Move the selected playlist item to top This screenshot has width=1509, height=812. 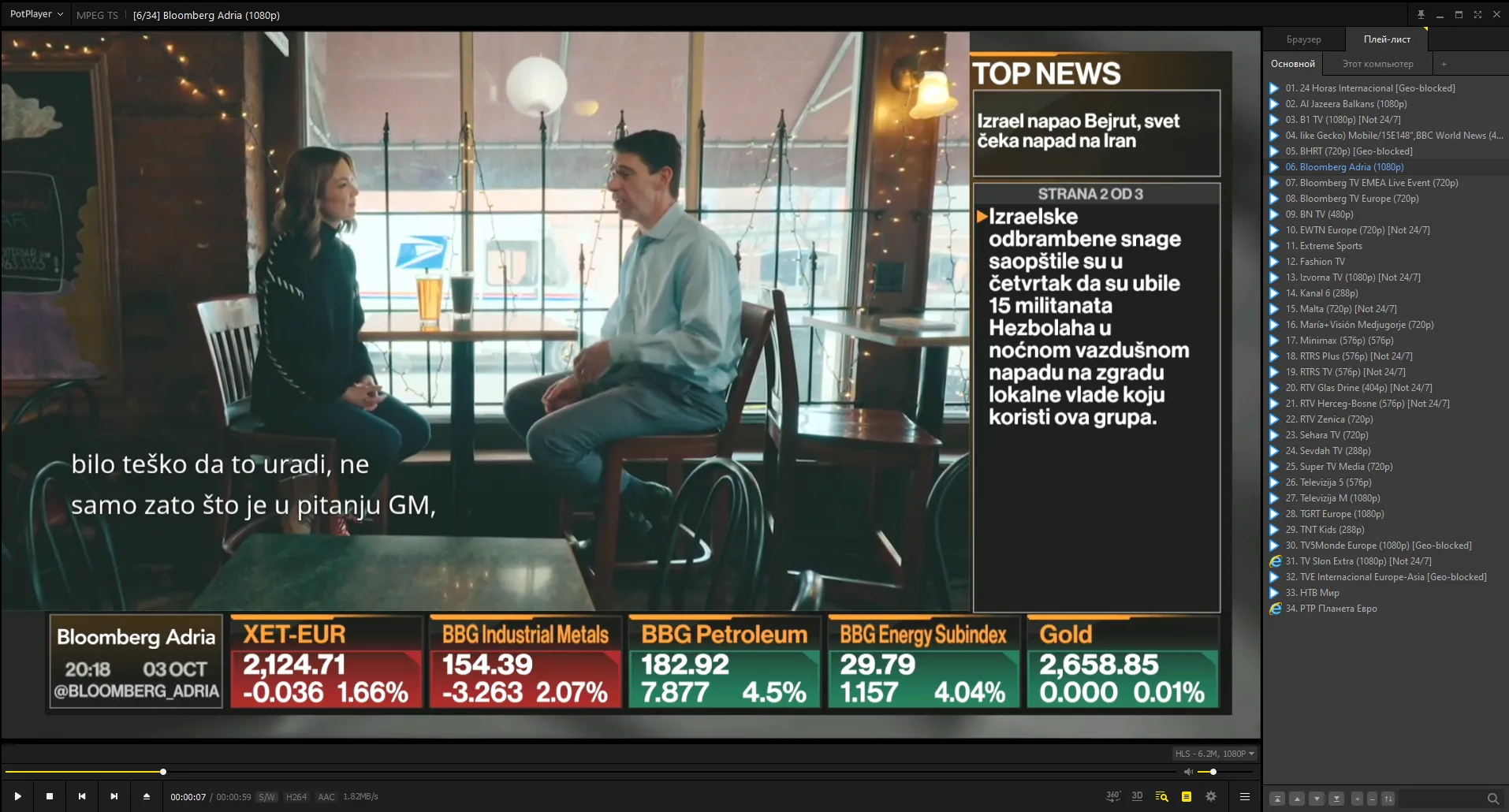[x=1278, y=799]
